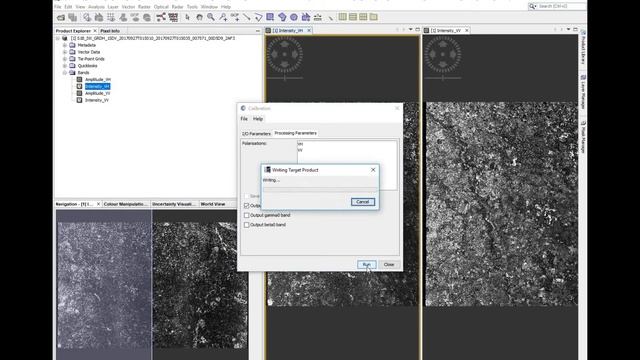This screenshot has height=360, width=640.
Task: Click the Amplitude_VH band icon
Action: point(79,80)
